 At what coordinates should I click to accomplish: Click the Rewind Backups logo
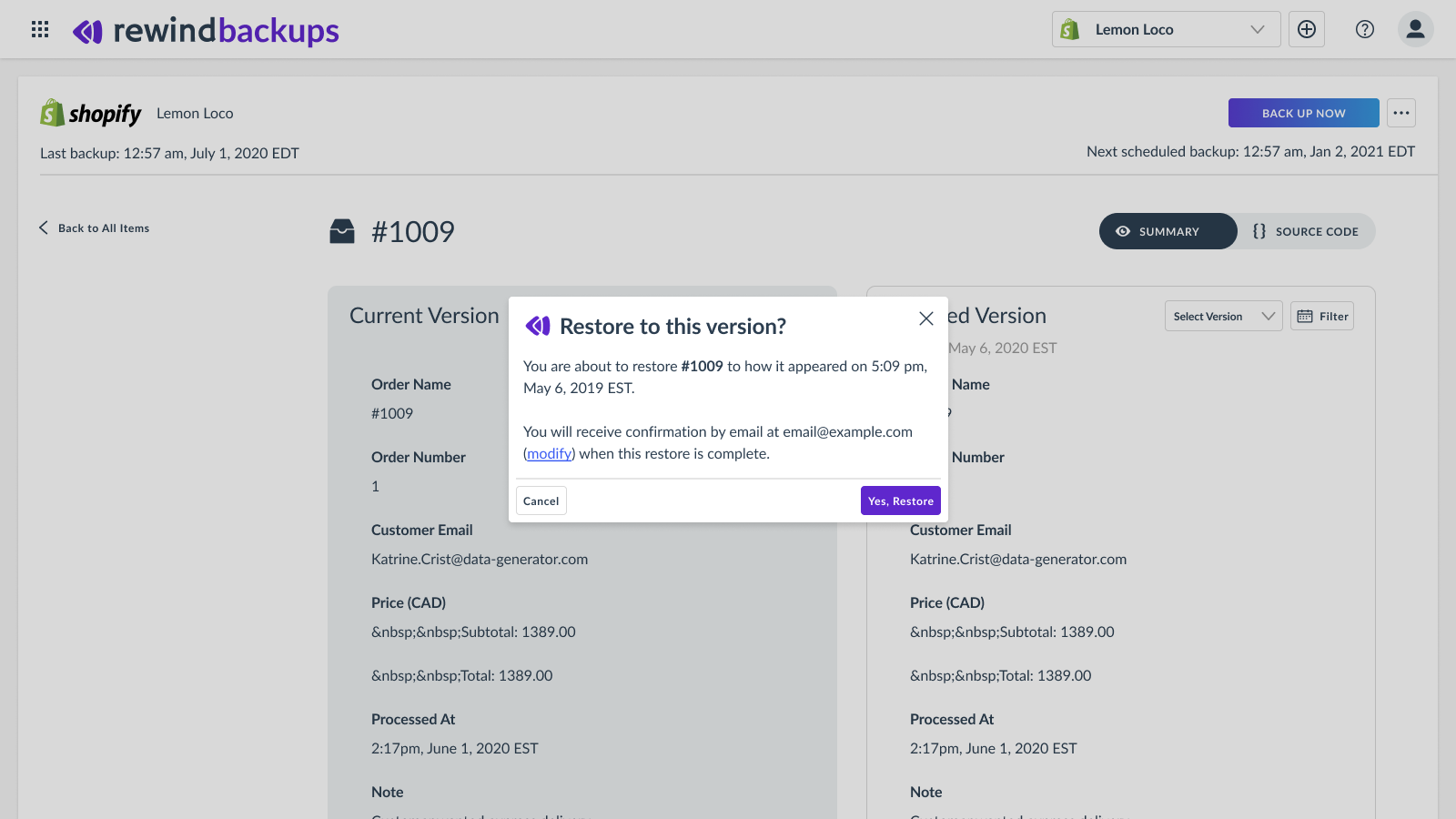(x=206, y=31)
